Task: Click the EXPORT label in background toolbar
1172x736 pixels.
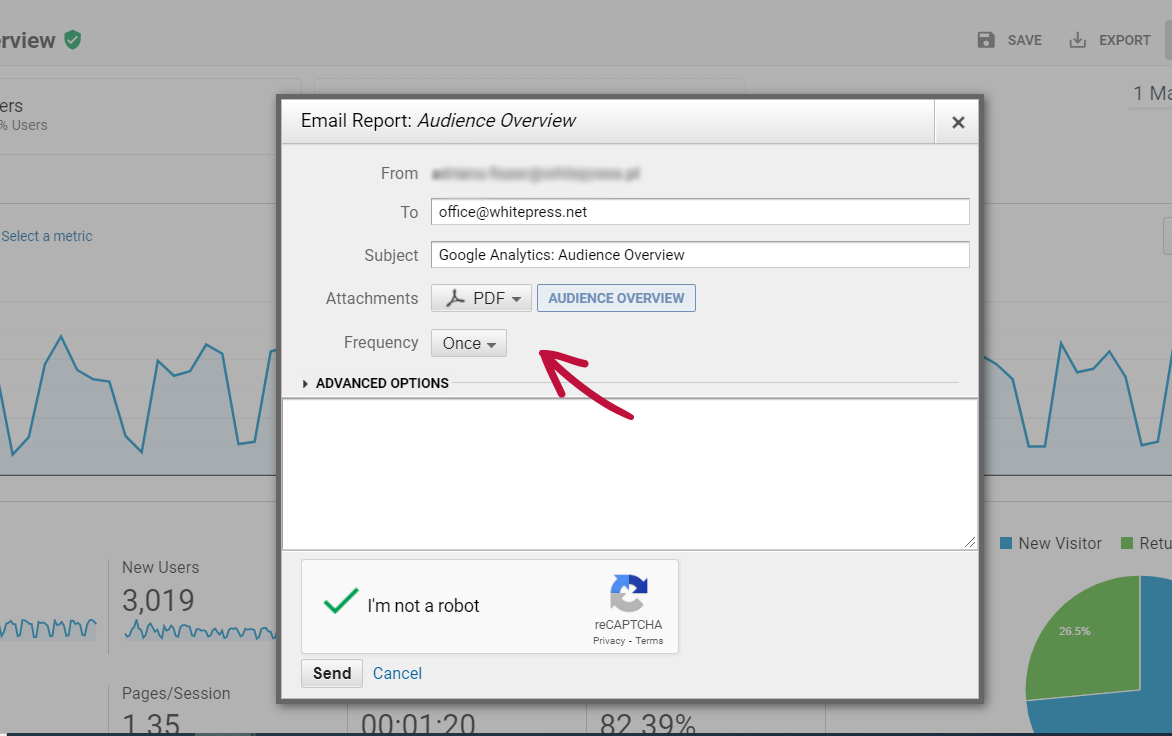Action: coord(1124,40)
